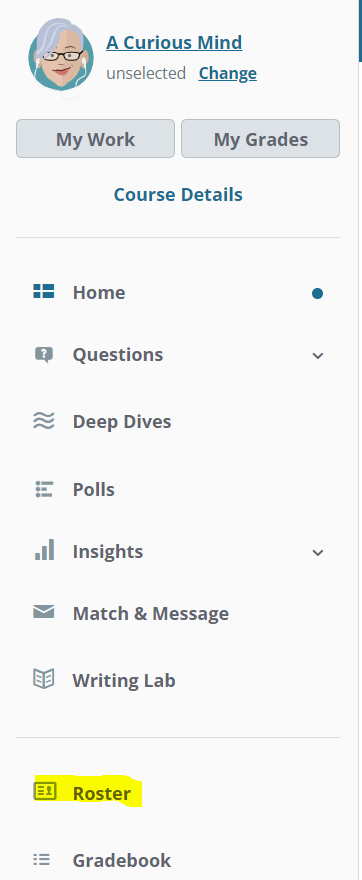Open the My Work button

[95, 139]
